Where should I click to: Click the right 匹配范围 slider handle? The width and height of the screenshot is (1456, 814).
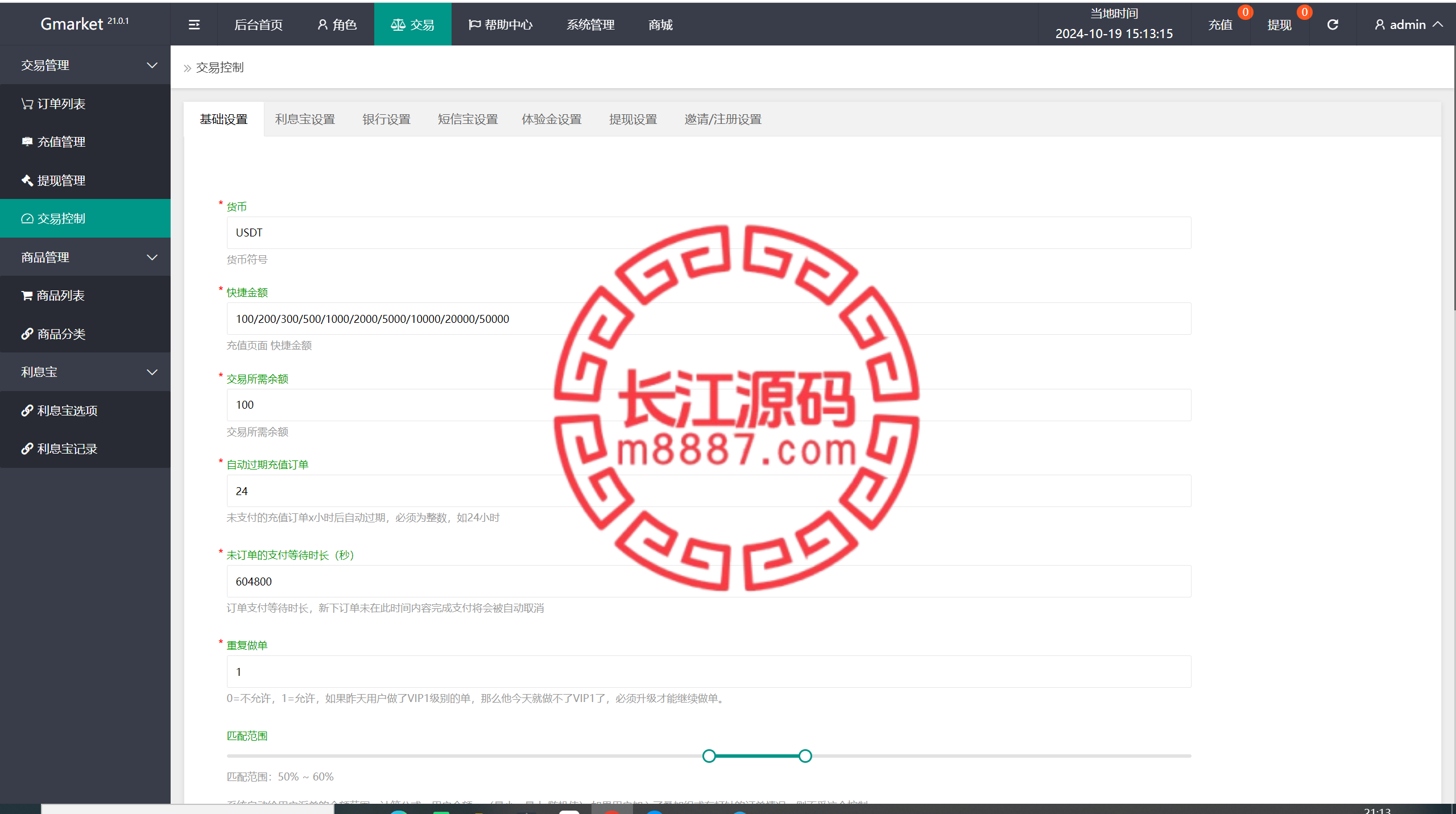pos(805,756)
